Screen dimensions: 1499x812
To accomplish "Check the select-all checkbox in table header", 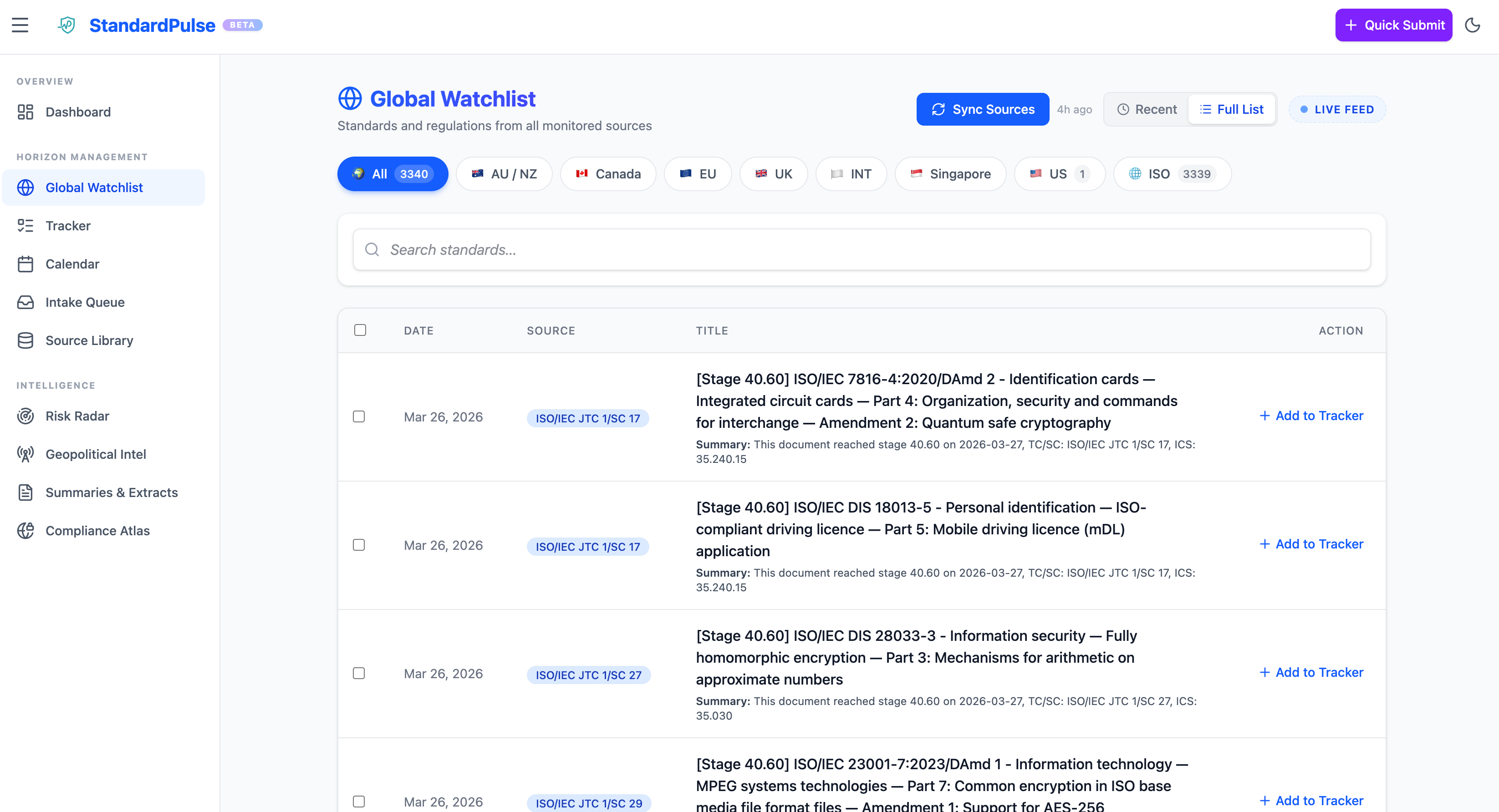I will tap(360, 330).
